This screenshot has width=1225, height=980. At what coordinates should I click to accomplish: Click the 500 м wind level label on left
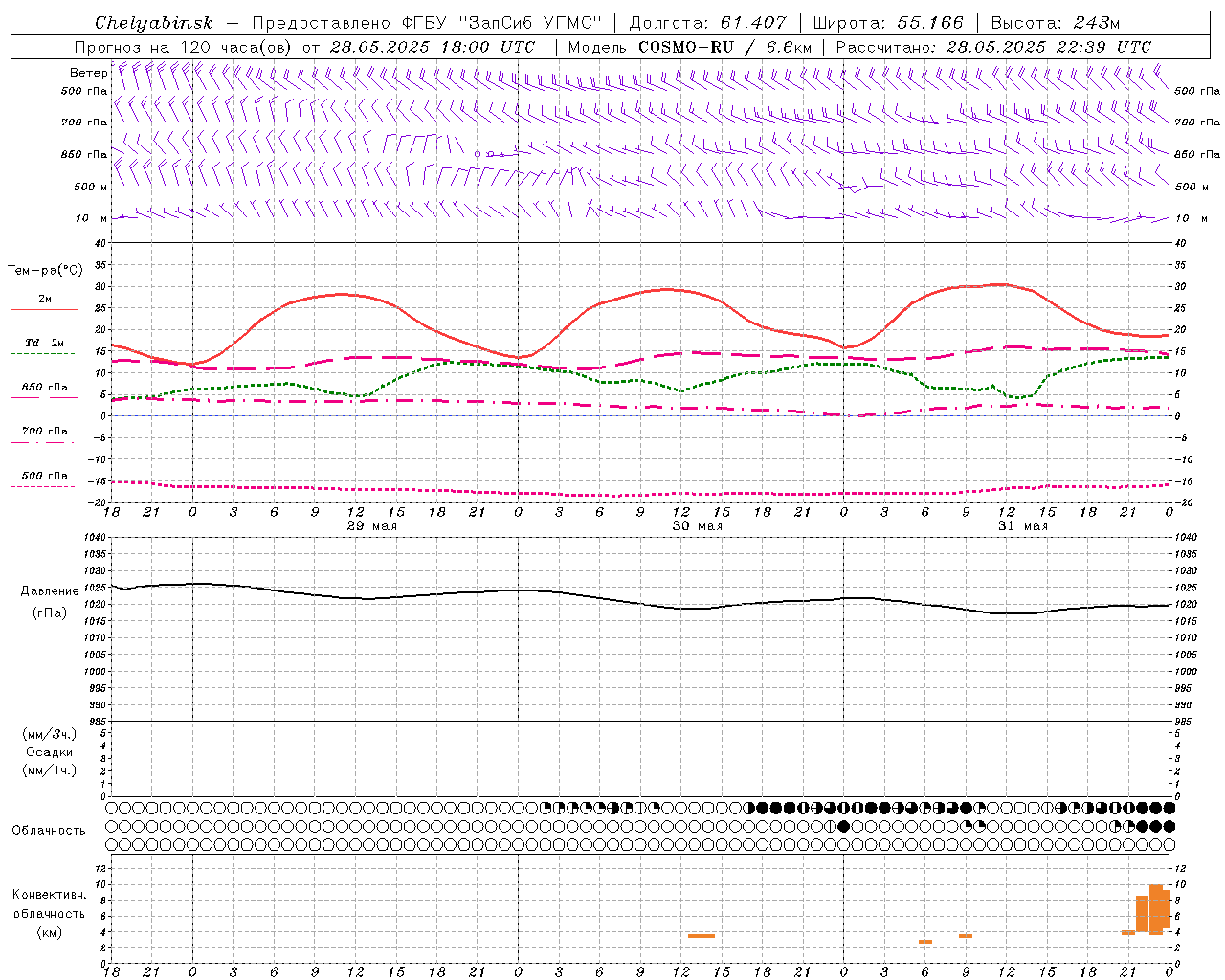pos(91,187)
